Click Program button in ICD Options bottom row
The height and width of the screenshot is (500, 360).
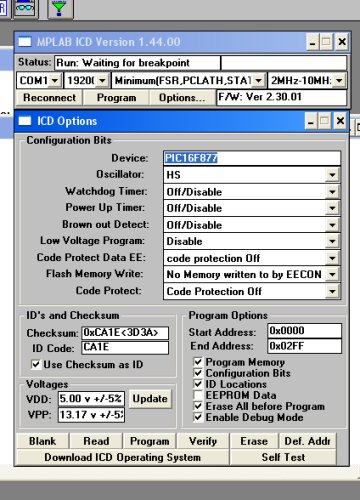pos(150,441)
